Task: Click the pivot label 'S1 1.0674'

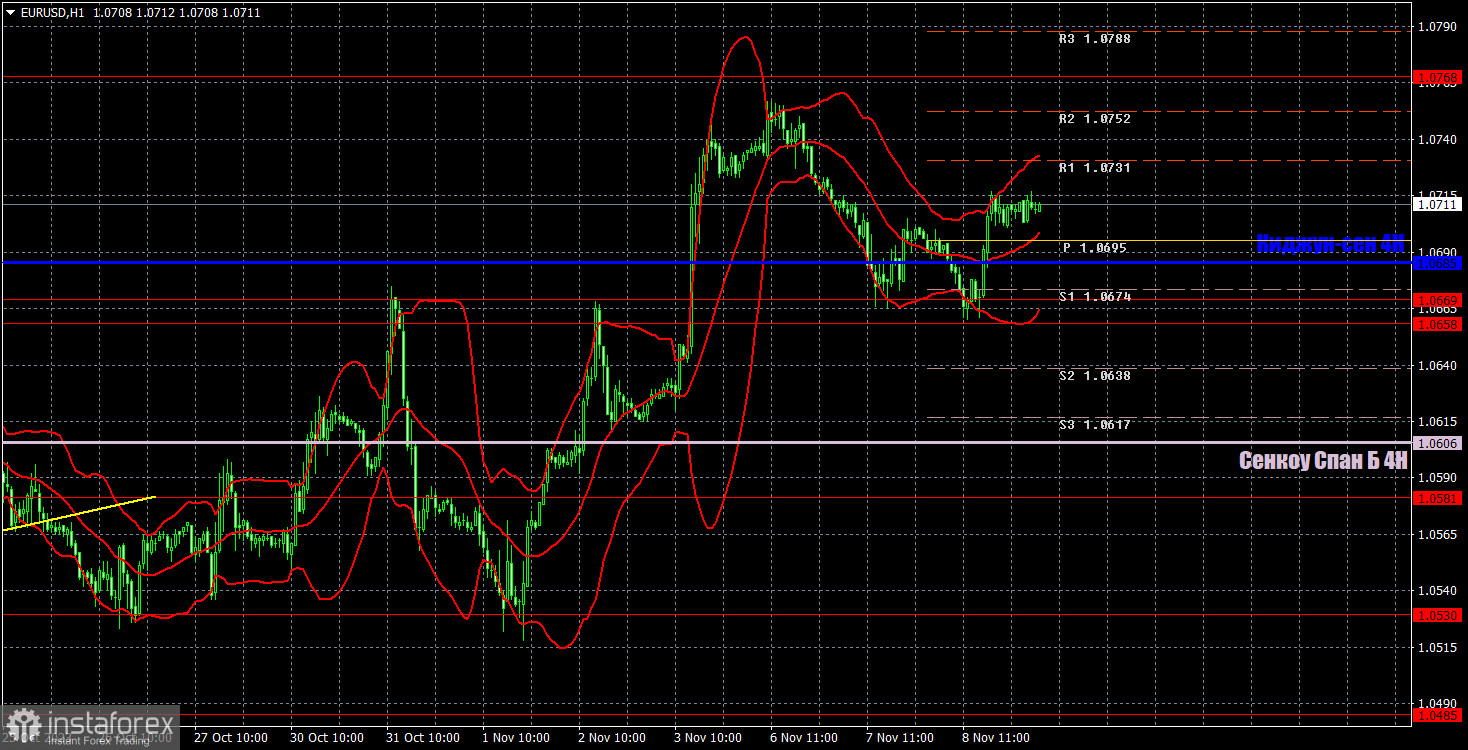Action: click(x=1095, y=297)
